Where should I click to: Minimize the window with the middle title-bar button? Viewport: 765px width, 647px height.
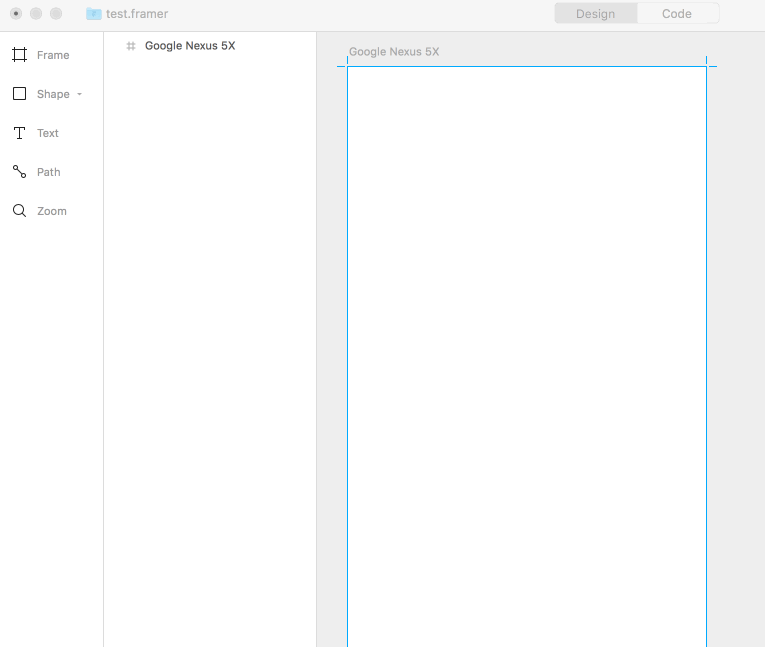(x=36, y=14)
